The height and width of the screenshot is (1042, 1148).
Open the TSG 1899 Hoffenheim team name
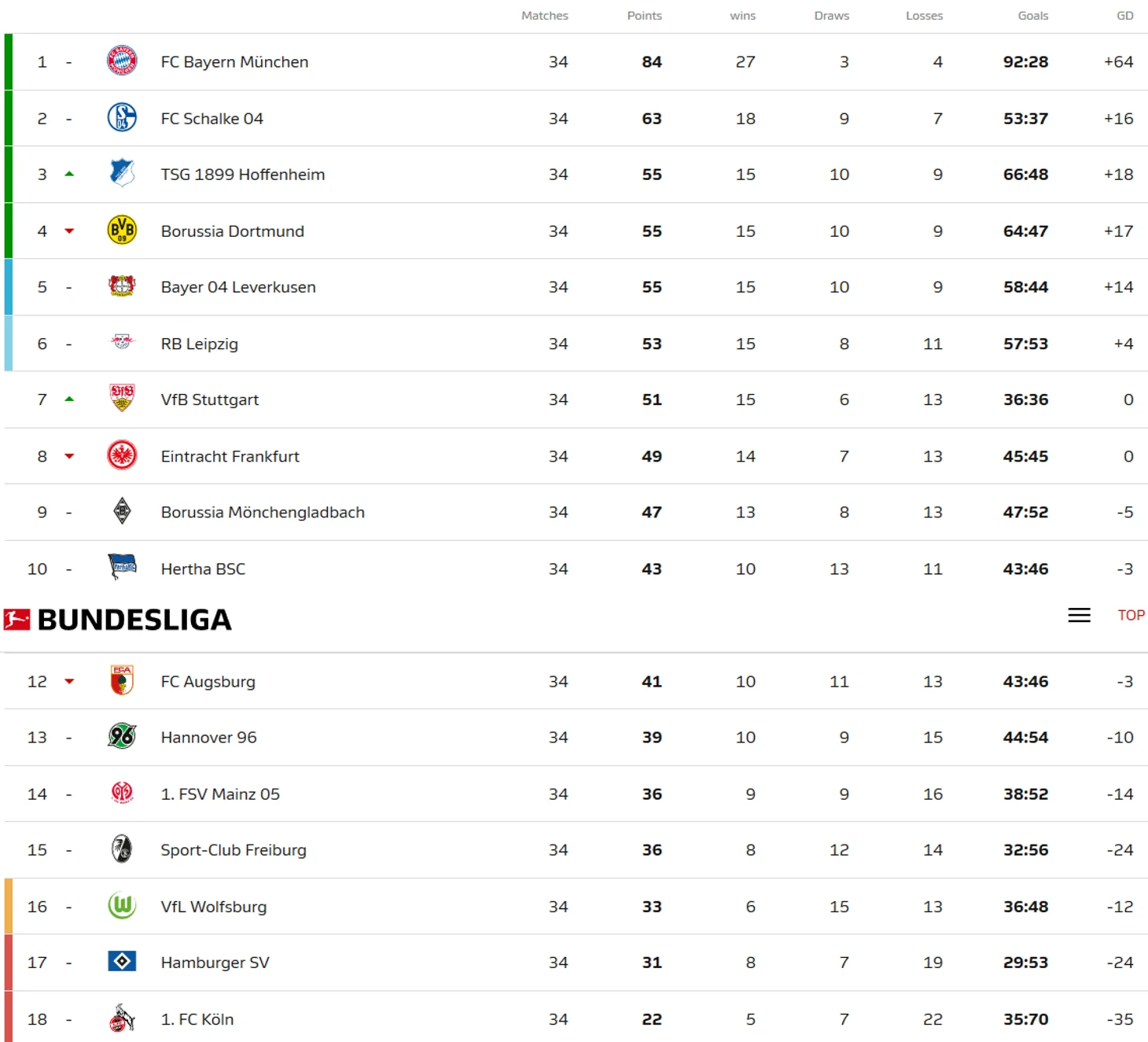coord(243,175)
